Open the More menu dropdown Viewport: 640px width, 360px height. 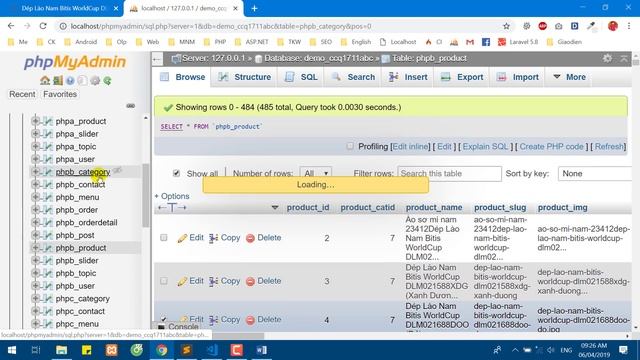coord(570,77)
